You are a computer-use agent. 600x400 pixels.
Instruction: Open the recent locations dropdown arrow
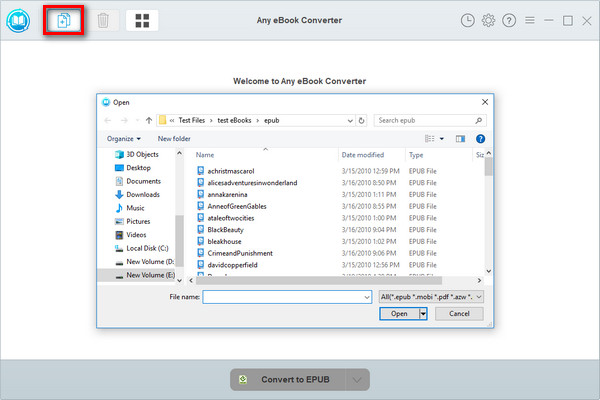click(x=137, y=120)
